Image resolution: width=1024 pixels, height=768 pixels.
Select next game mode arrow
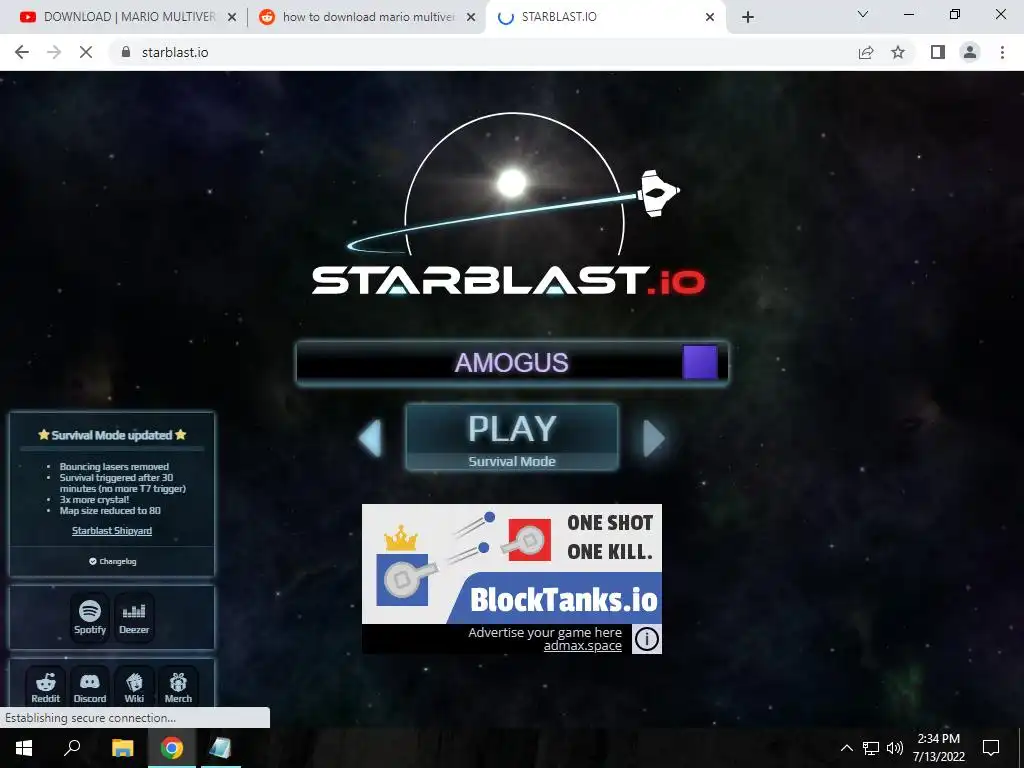click(x=654, y=438)
